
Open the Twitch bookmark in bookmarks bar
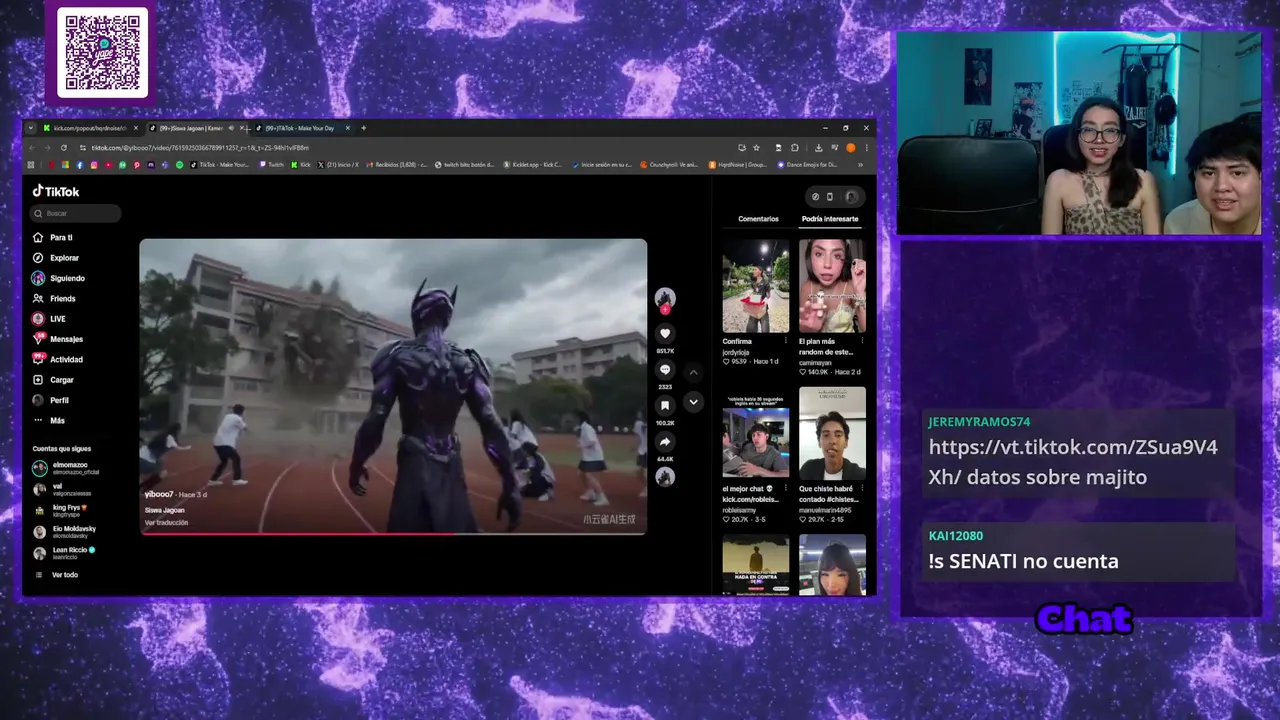pyautogui.click(x=271, y=165)
